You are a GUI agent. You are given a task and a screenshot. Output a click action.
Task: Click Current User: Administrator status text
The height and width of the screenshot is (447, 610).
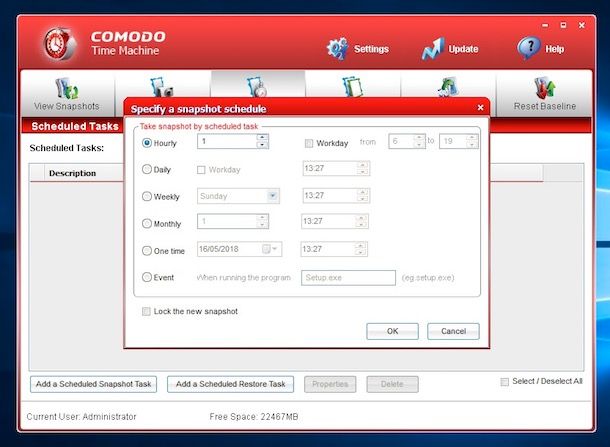[x=81, y=417]
